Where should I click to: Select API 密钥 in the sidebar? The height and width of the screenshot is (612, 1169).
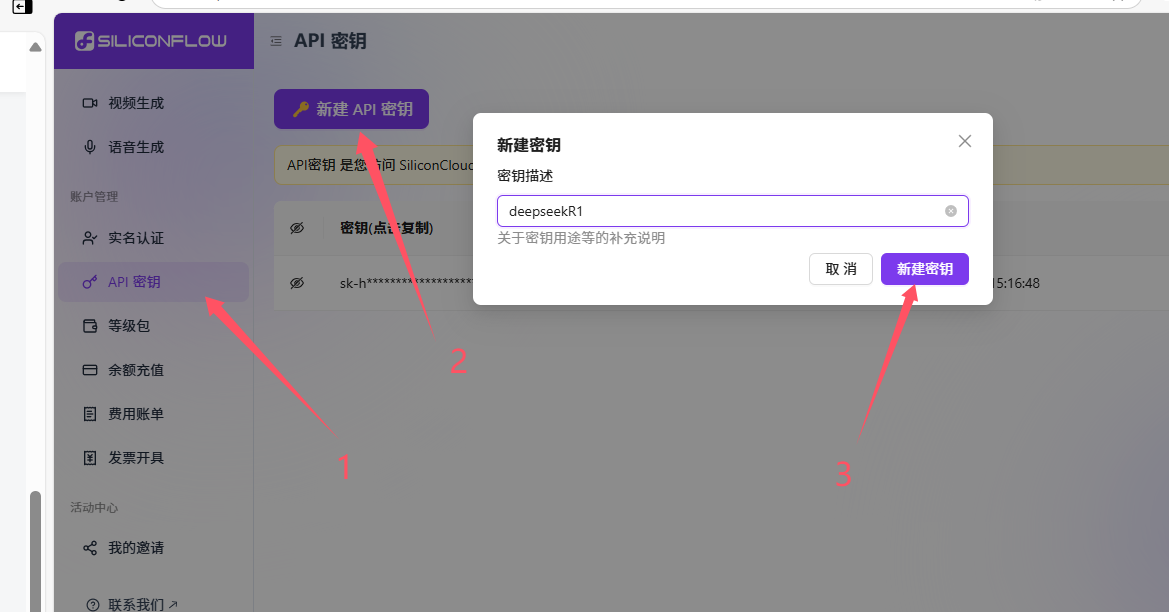(154, 282)
